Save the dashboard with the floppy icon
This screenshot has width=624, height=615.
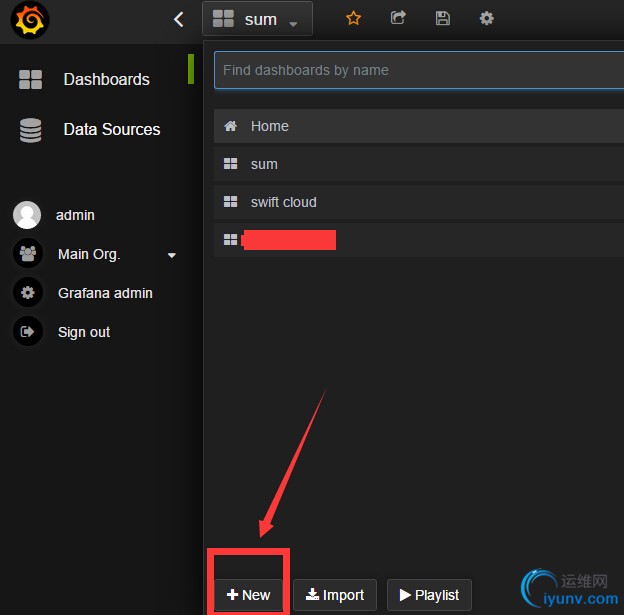pos(443,18)
